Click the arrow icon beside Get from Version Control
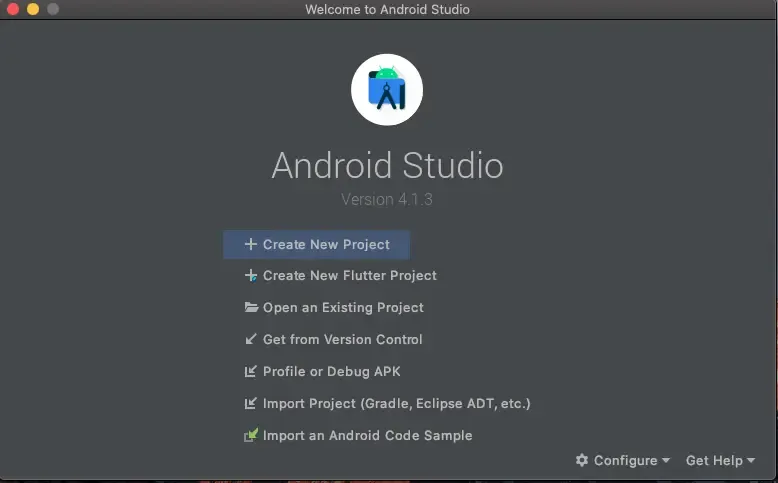This screenshot has width=778, height=483. (251, 340)
